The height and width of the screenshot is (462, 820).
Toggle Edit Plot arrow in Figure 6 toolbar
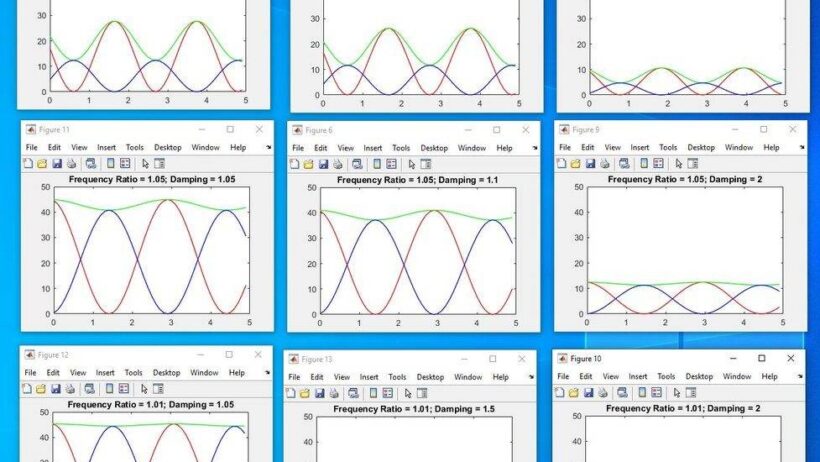click(x=412, y=163)
